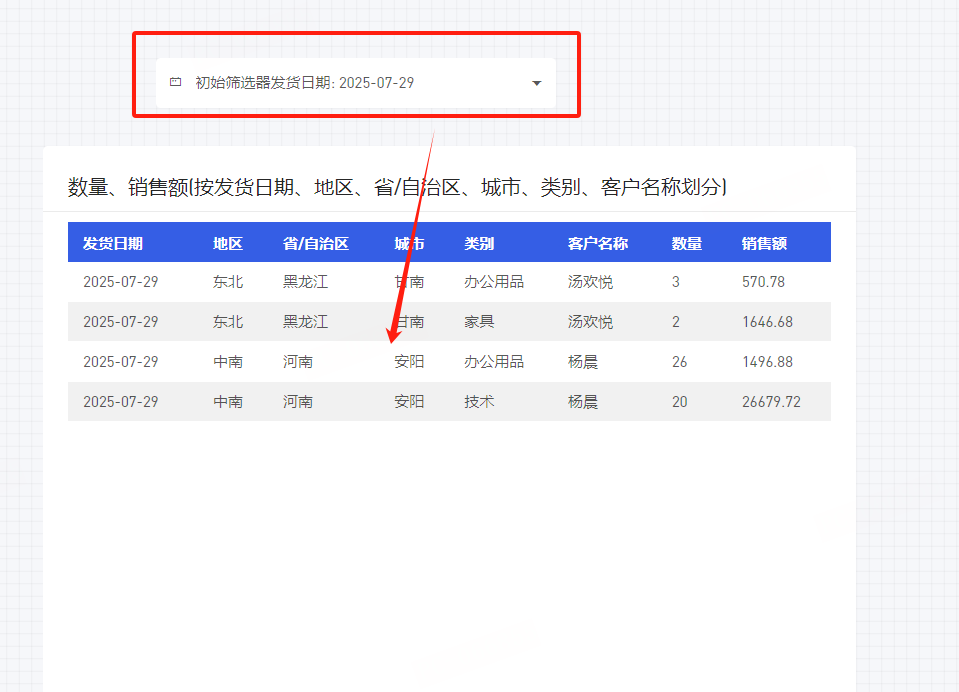This screenshot has width=959, height=692.
Task: Select the 1646.68 sales amount cell
Action: click(767, 322)
